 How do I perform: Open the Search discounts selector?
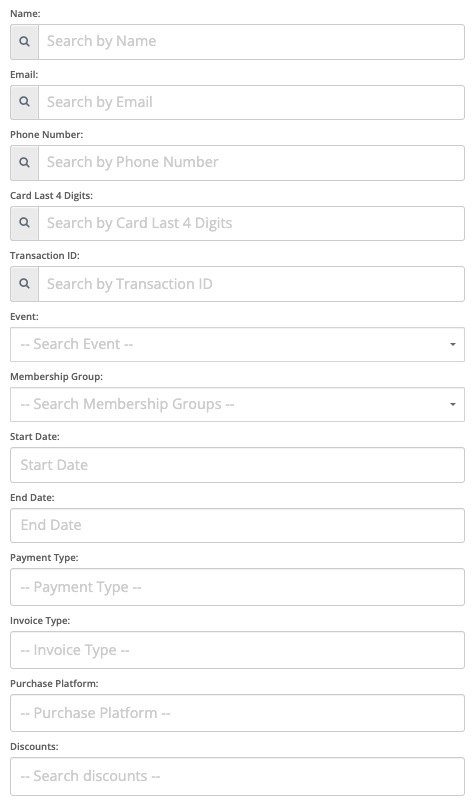pyautogui.click(x=238, y=776)
